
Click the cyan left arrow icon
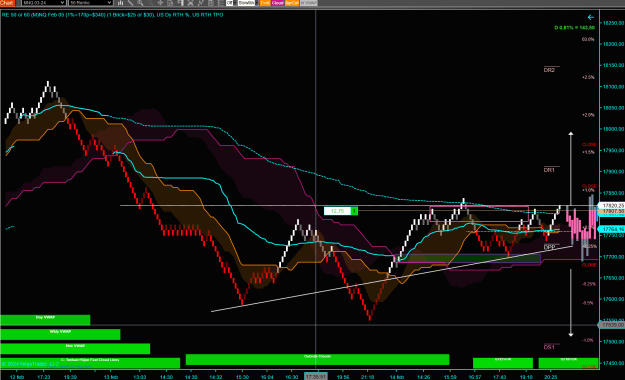click(591, 17)
